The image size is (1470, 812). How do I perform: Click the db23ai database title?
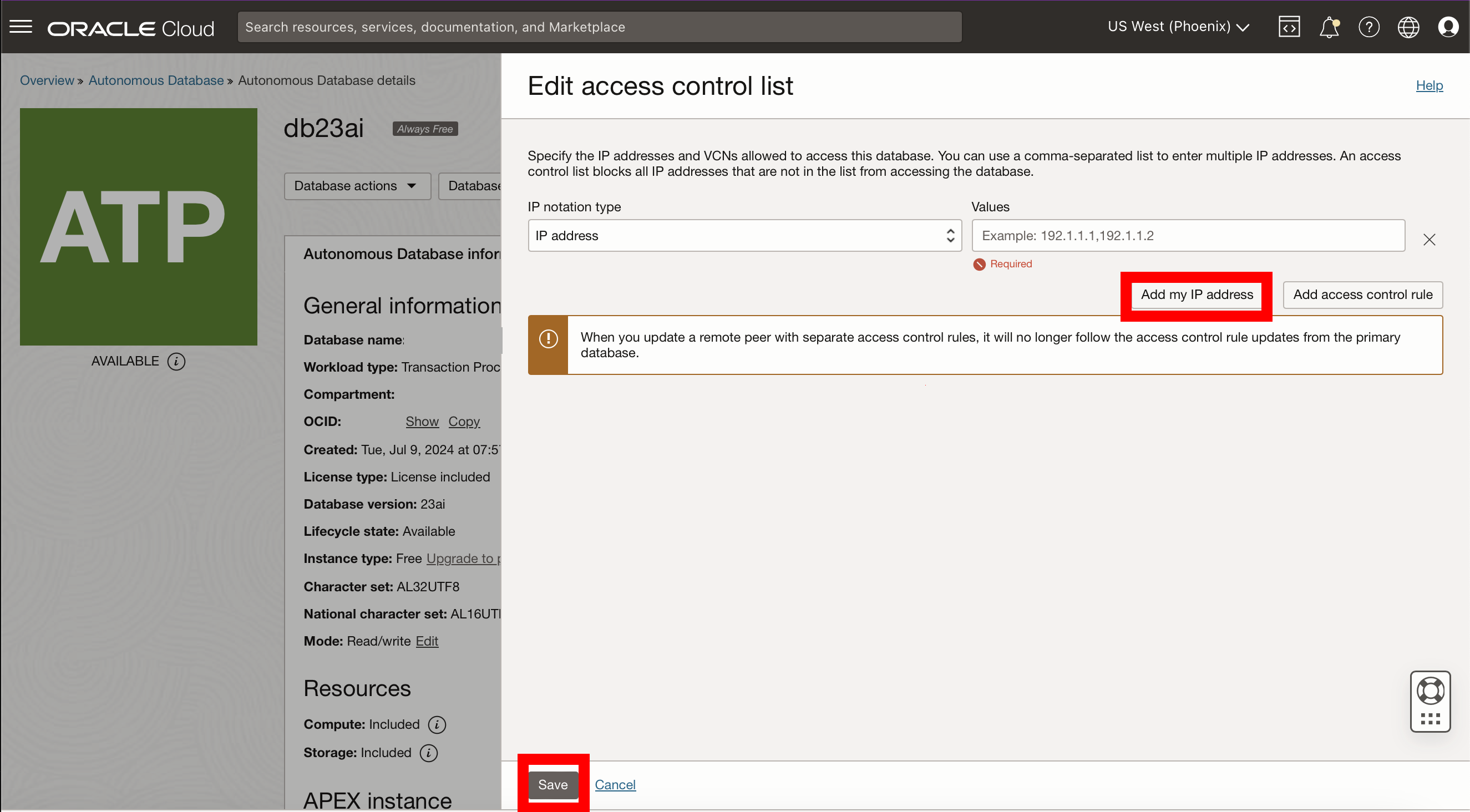click(x=323, y=128)
